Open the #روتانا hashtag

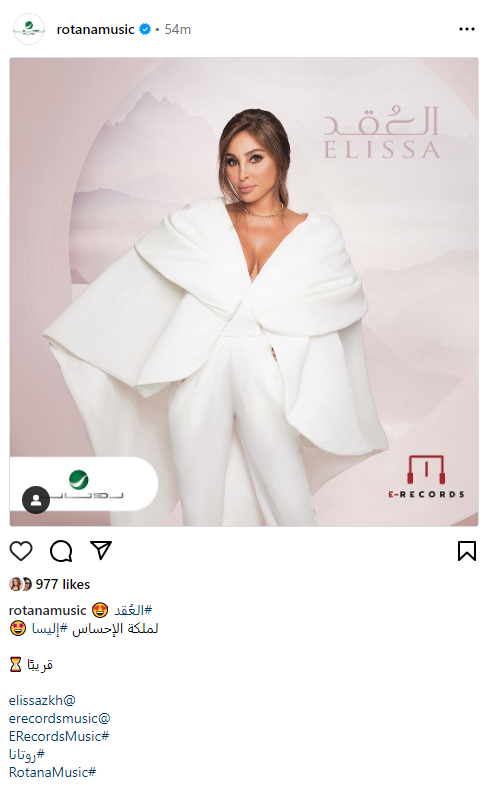(x=27, y=754)
